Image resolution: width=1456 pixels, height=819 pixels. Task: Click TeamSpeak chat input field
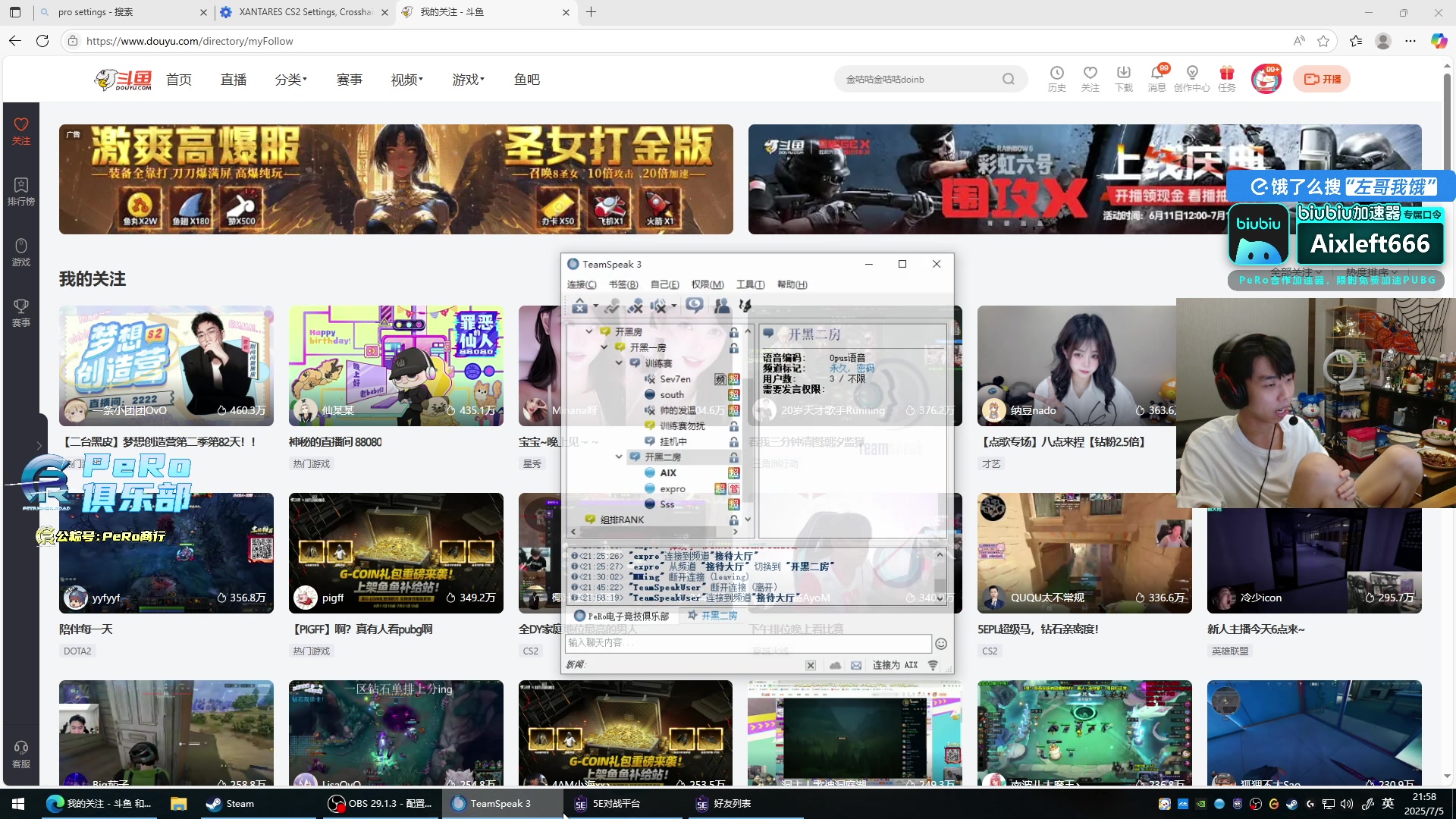[x=748, y=643]
